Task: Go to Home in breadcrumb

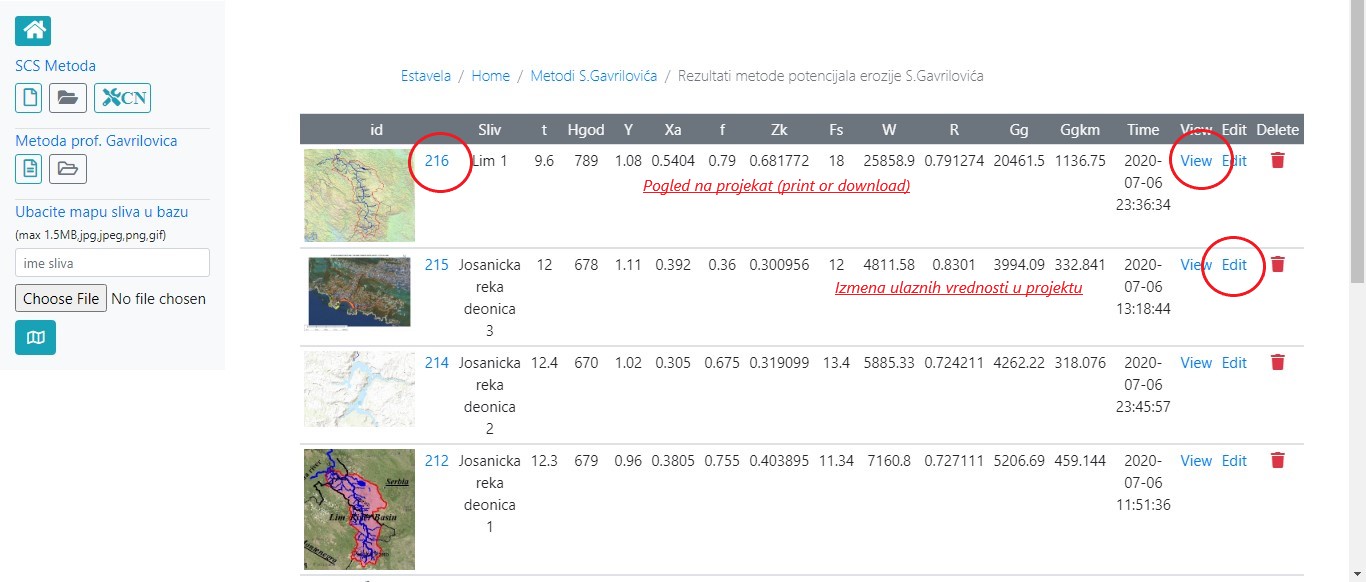Action: pos(491,76)
